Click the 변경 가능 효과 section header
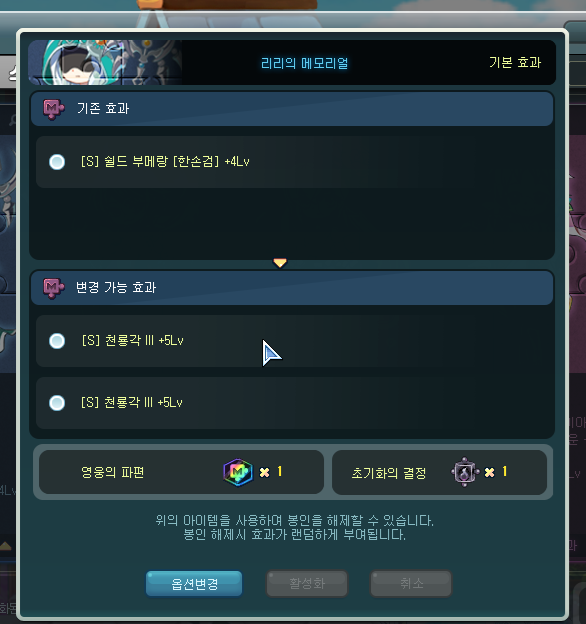This screenshot has height=624, width=586. tap(292, 288)
